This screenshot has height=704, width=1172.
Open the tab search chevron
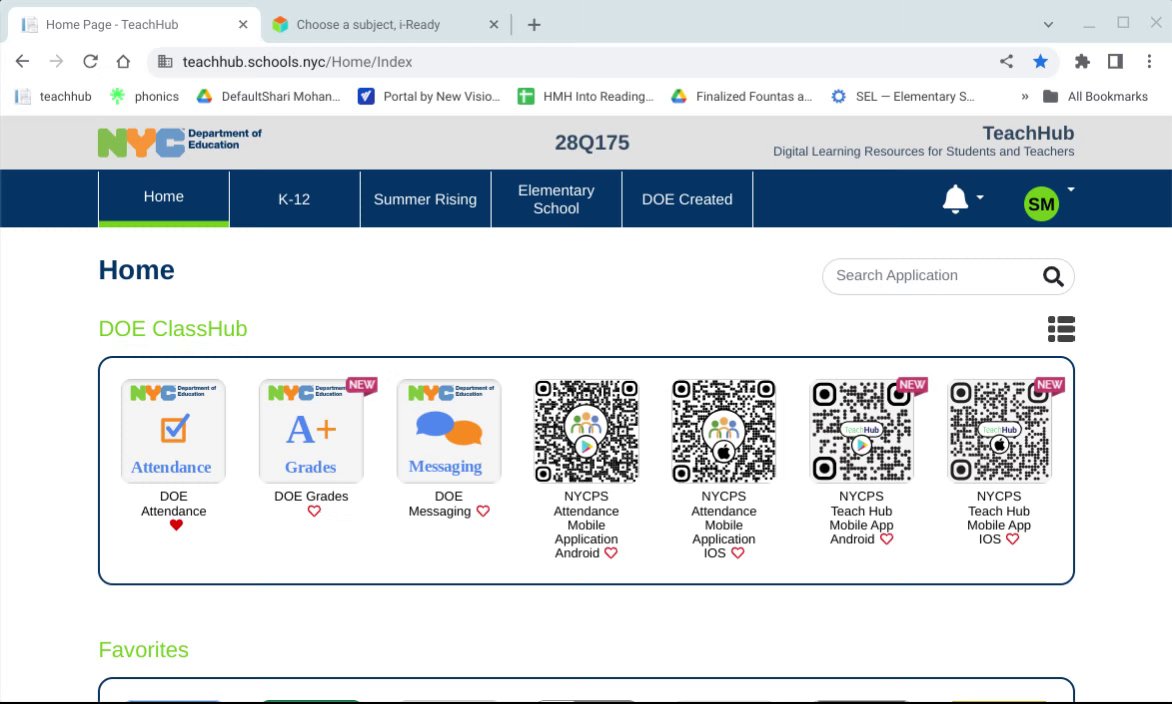click(1048, 25)
